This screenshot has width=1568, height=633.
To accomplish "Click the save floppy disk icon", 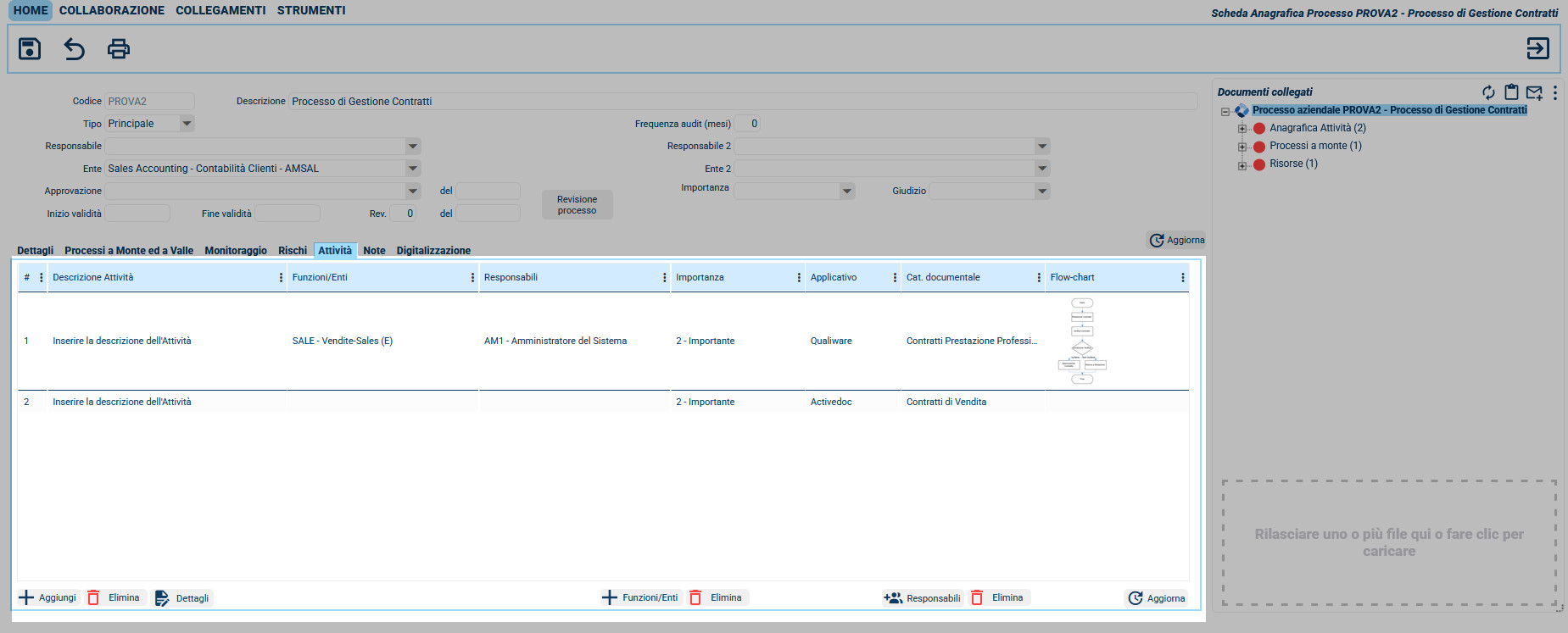I will pos(30,49).
